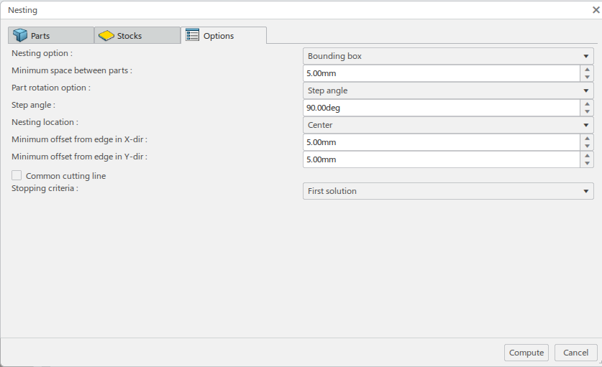The width and height of the screenshot is (602, 367).
Task: Click the Minimum space between parts label
Action: (x=71, y=71)
